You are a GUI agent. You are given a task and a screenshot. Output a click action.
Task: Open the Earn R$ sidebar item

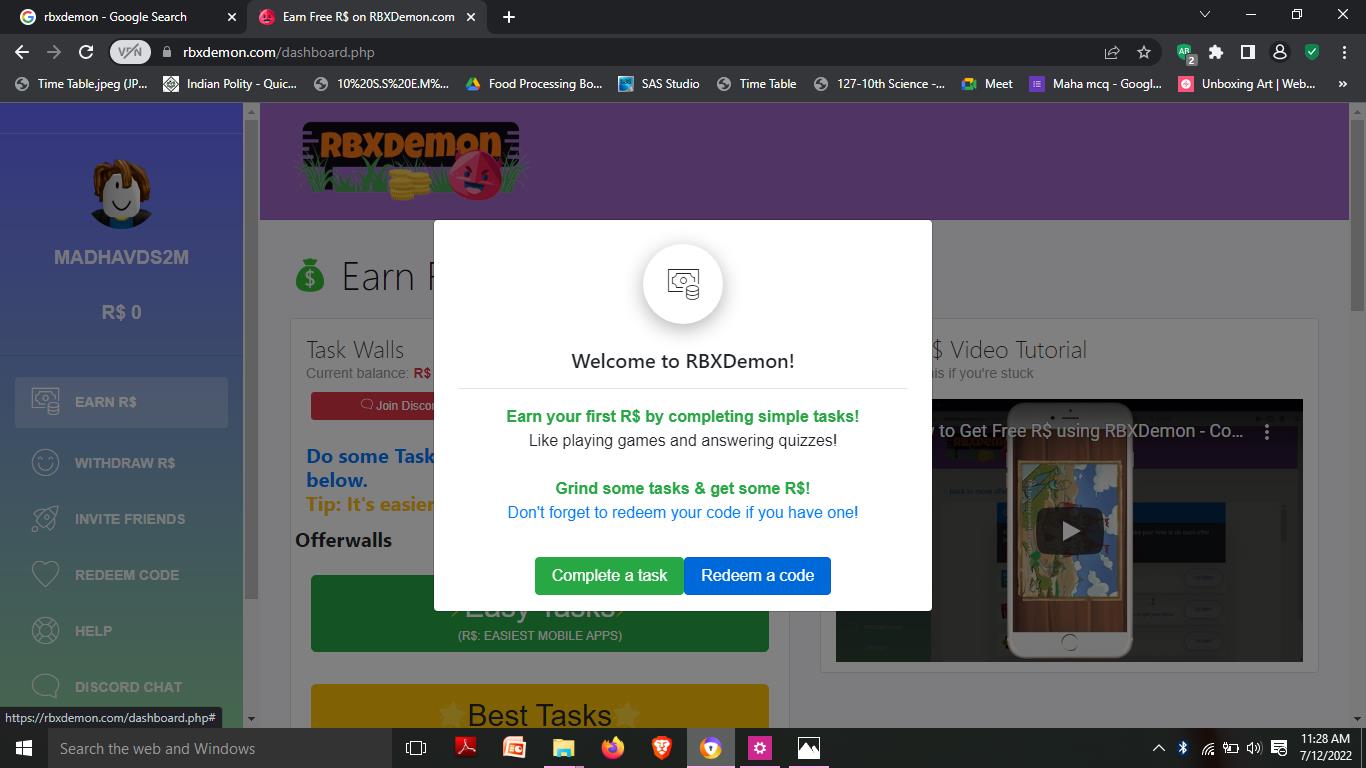(121, 402)
